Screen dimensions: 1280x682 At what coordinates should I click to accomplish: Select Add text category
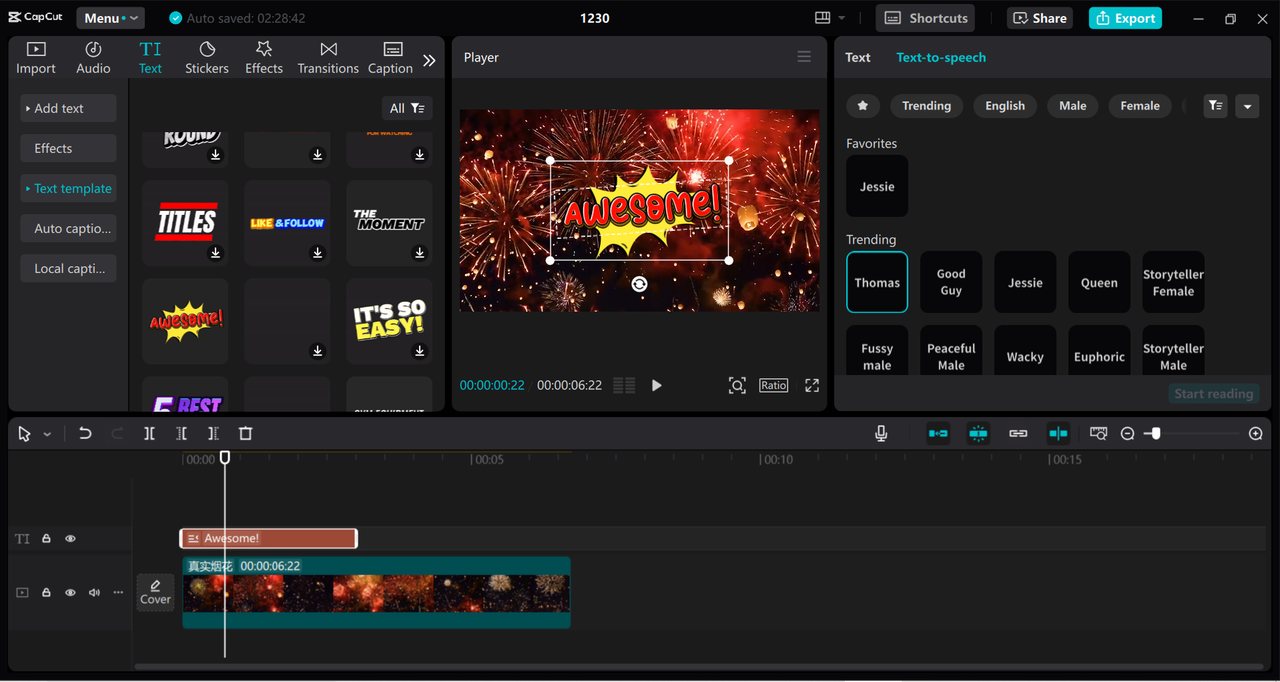[68, 108]
